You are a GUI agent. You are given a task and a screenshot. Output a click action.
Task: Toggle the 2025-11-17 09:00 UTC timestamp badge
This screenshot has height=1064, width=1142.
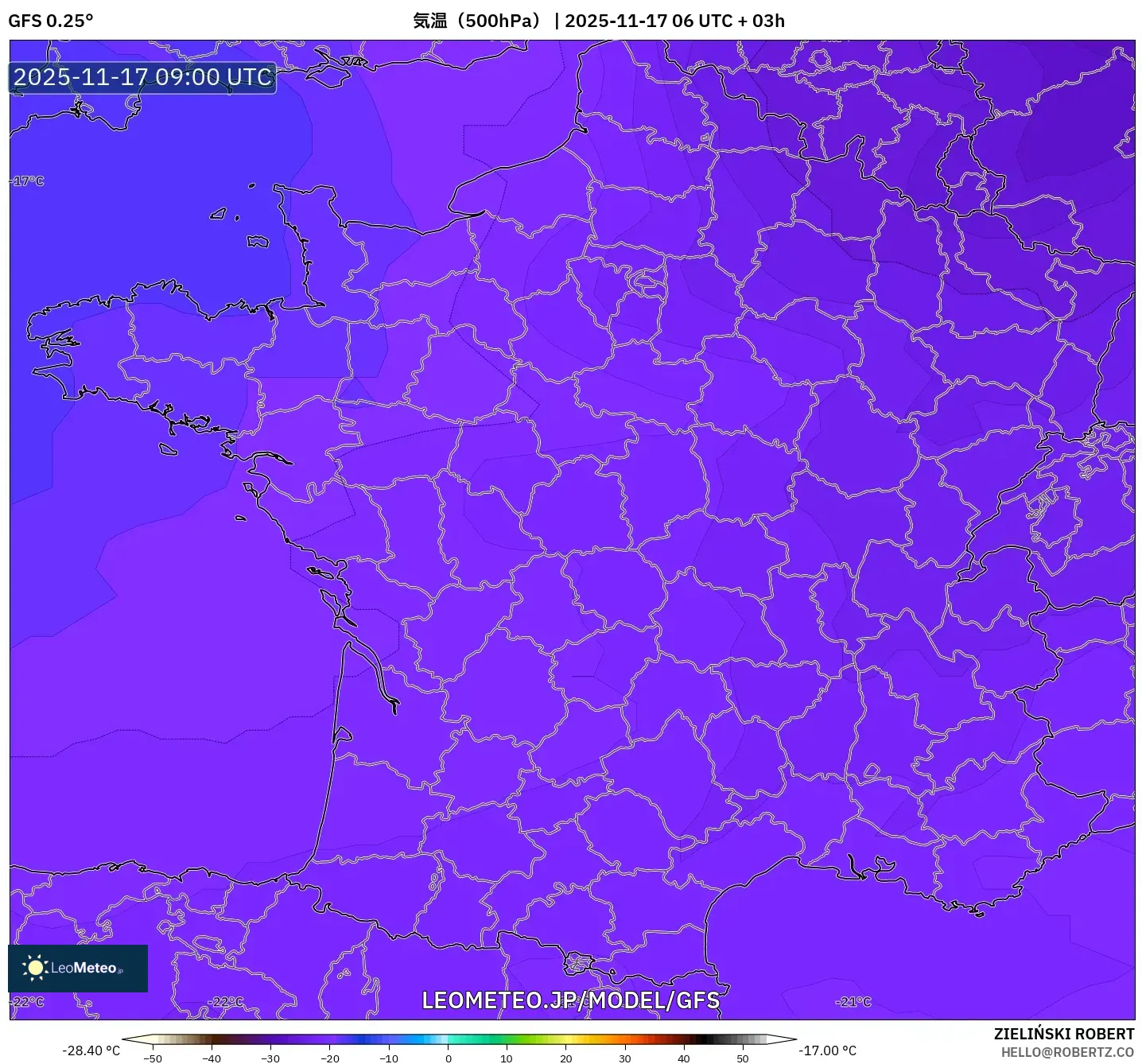141,77
